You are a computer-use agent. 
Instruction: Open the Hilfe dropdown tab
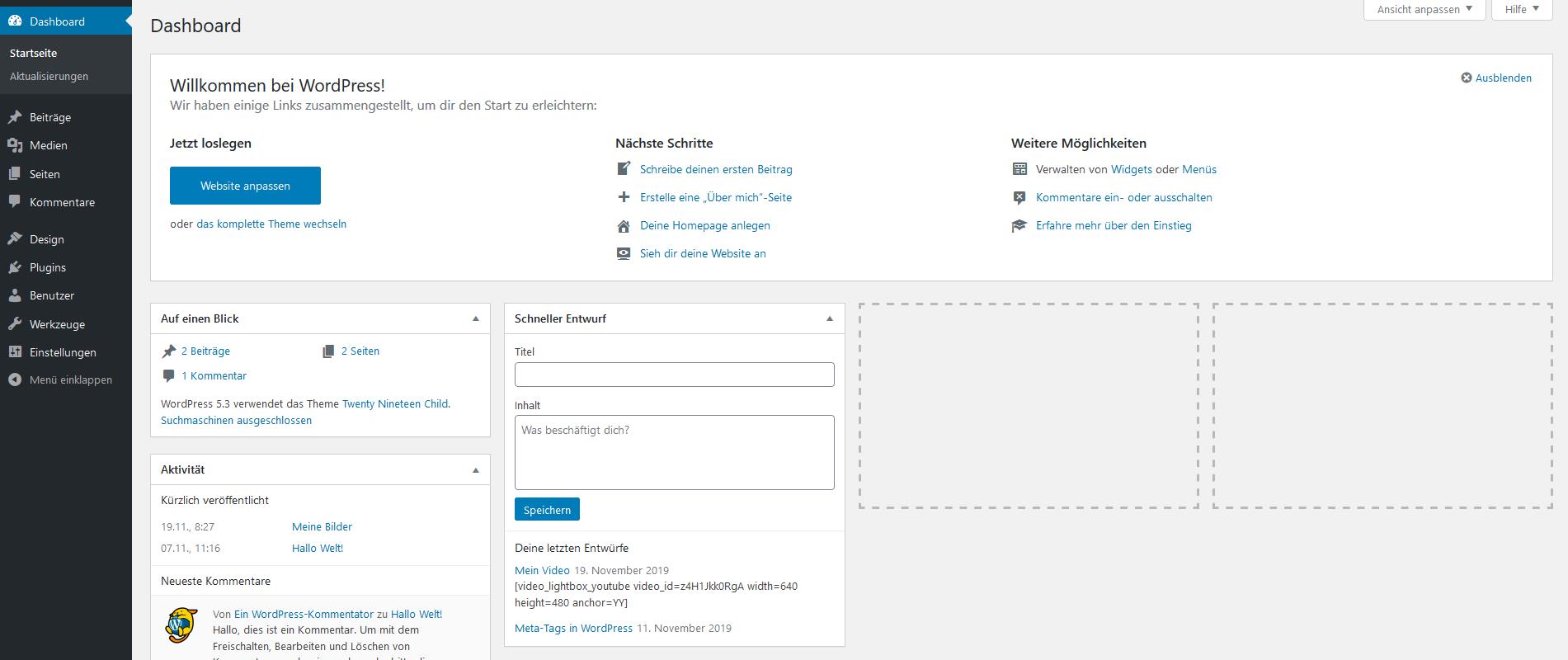coord(1521,9)
